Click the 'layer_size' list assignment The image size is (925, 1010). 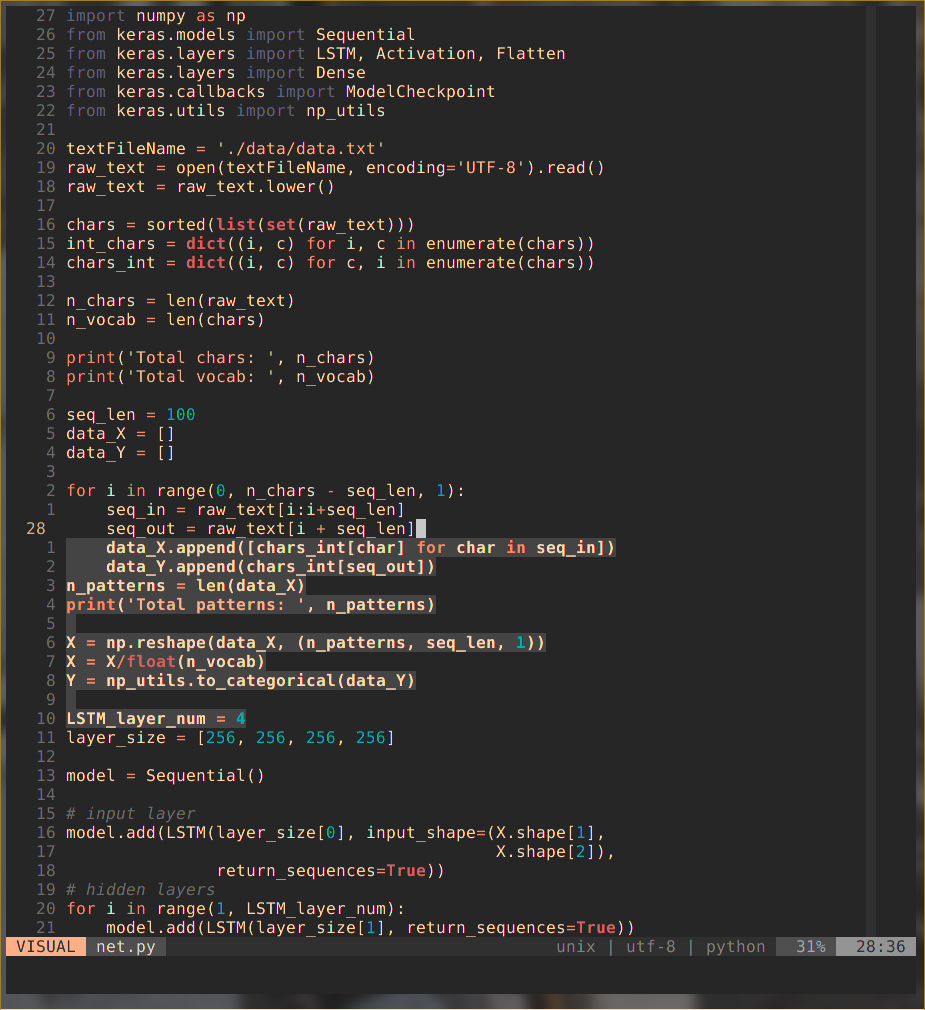click(230, 738)
